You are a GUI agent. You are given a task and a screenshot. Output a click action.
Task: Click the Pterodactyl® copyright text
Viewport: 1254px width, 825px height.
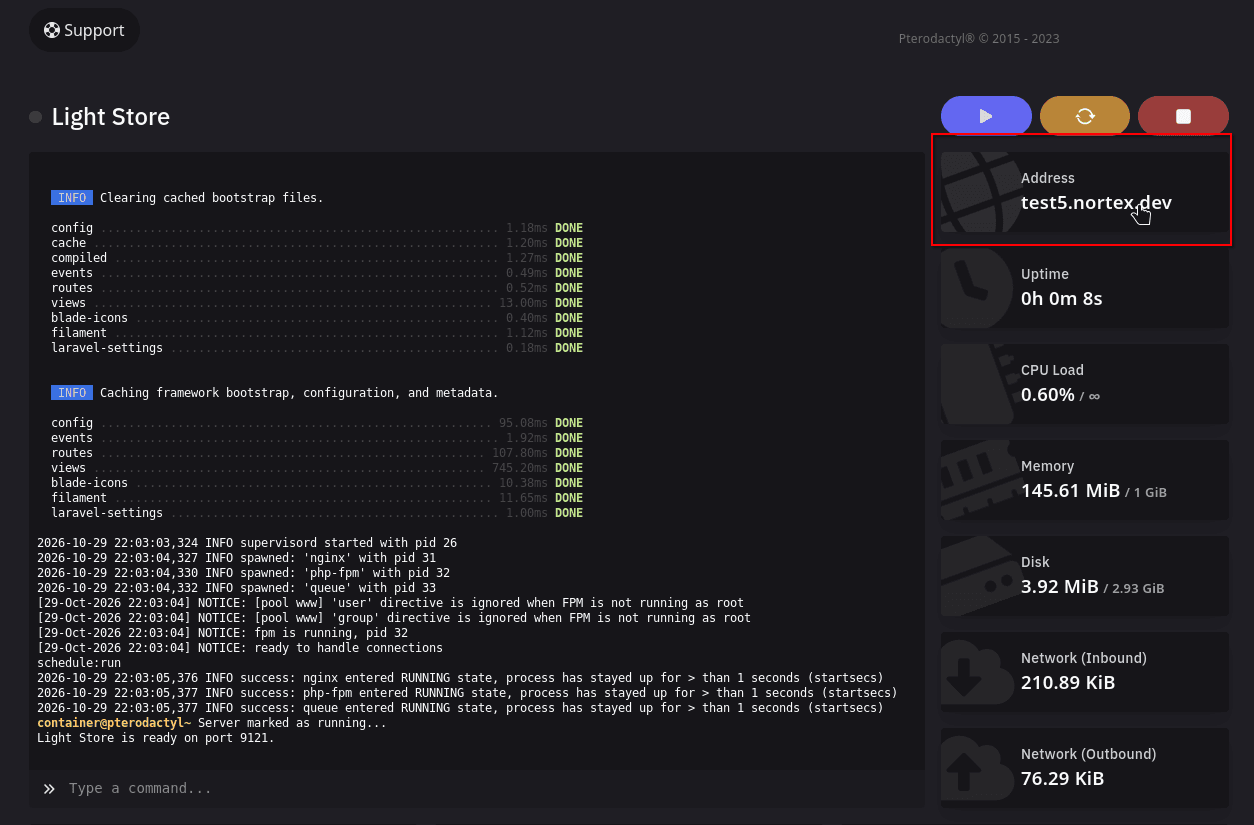click(x=979, y=39)
